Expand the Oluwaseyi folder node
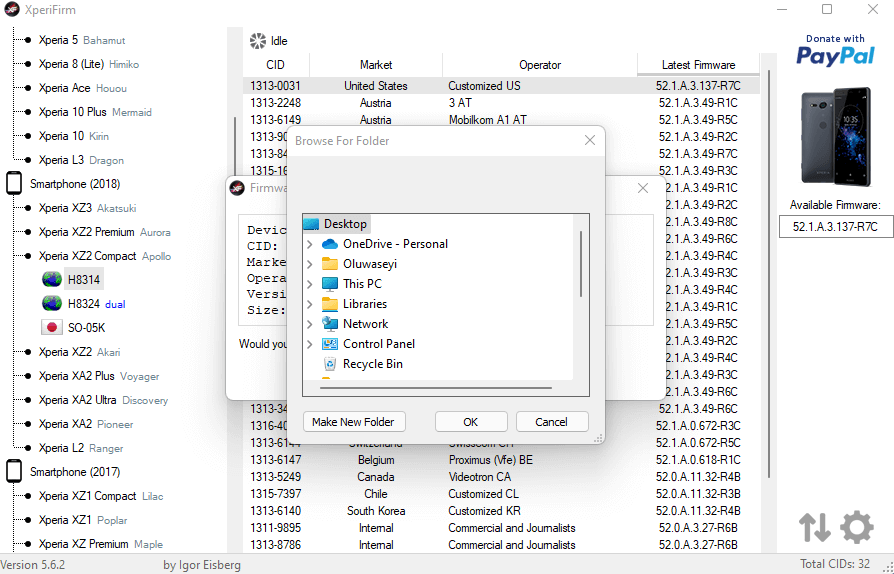Viewport: 894px width, 574px height. [310, 264]
